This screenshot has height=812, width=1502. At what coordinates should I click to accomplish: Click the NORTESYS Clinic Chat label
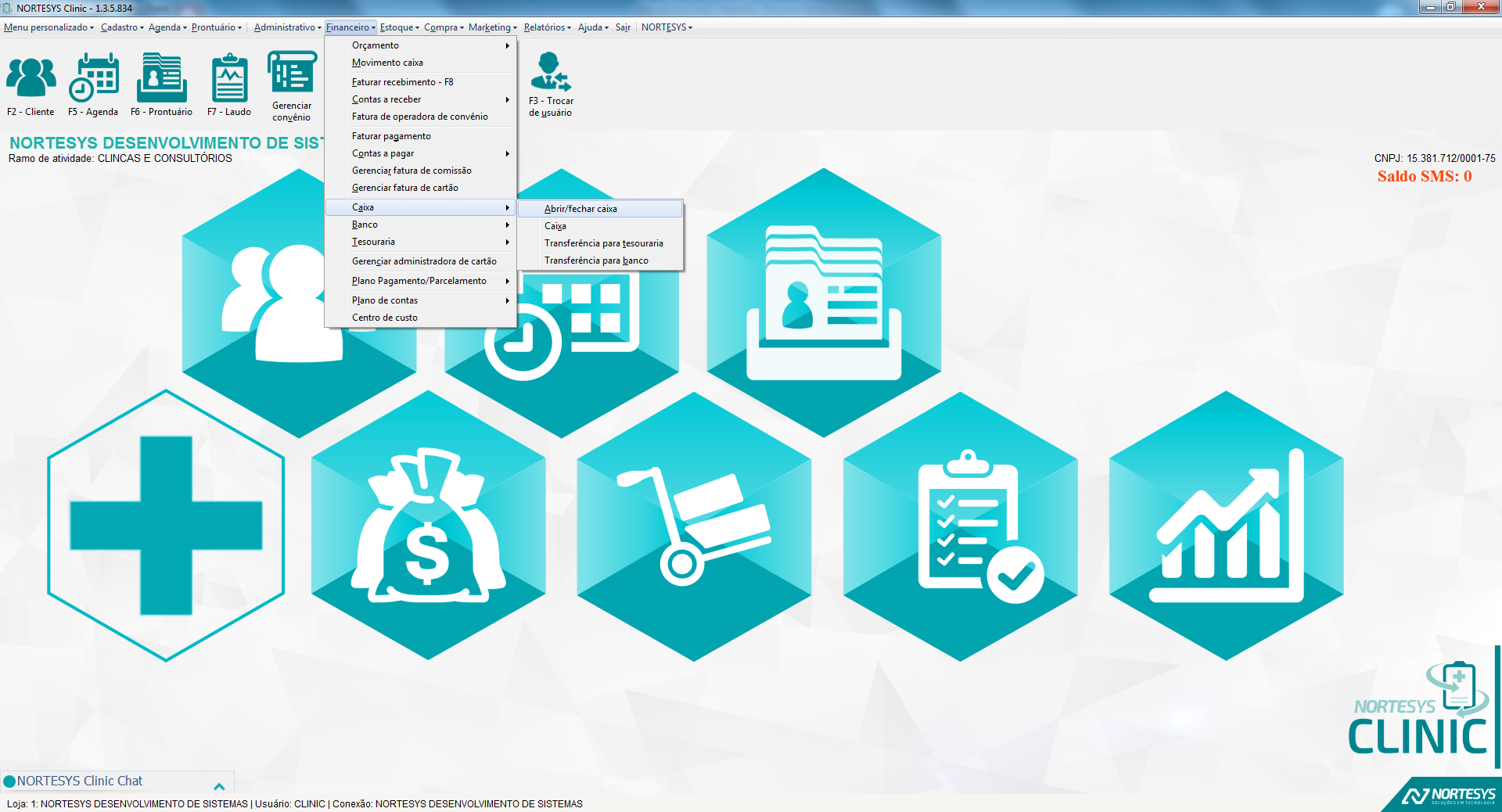(80, 781)
